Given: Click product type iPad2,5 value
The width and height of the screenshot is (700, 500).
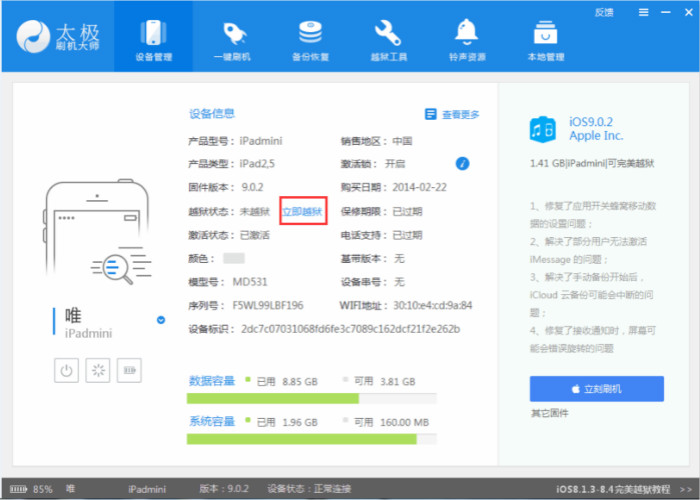Looking at the screenshot, I should click(x=257, y=164).
